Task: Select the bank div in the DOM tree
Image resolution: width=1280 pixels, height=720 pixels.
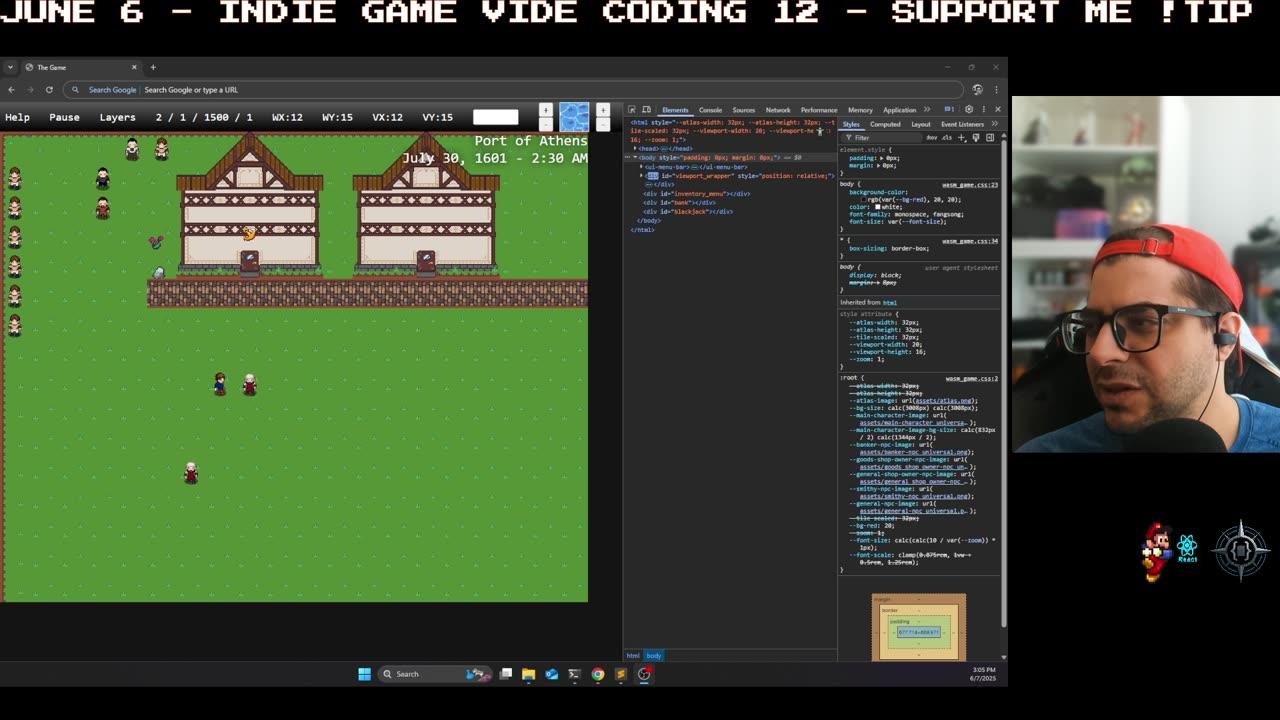Action: [x=680, y=203]
